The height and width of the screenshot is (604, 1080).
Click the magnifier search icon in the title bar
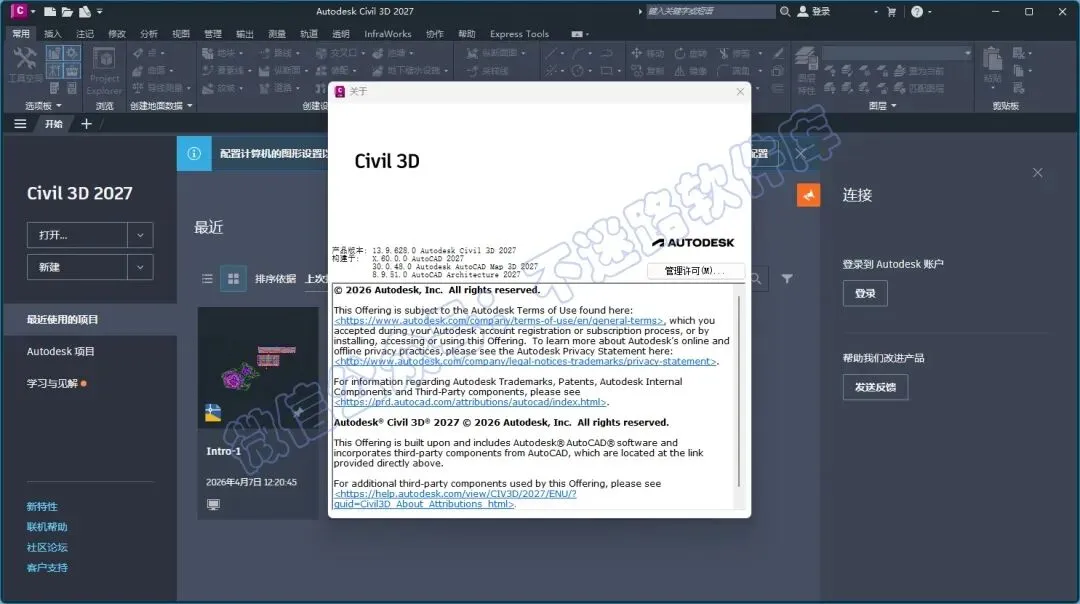[785, 12]
